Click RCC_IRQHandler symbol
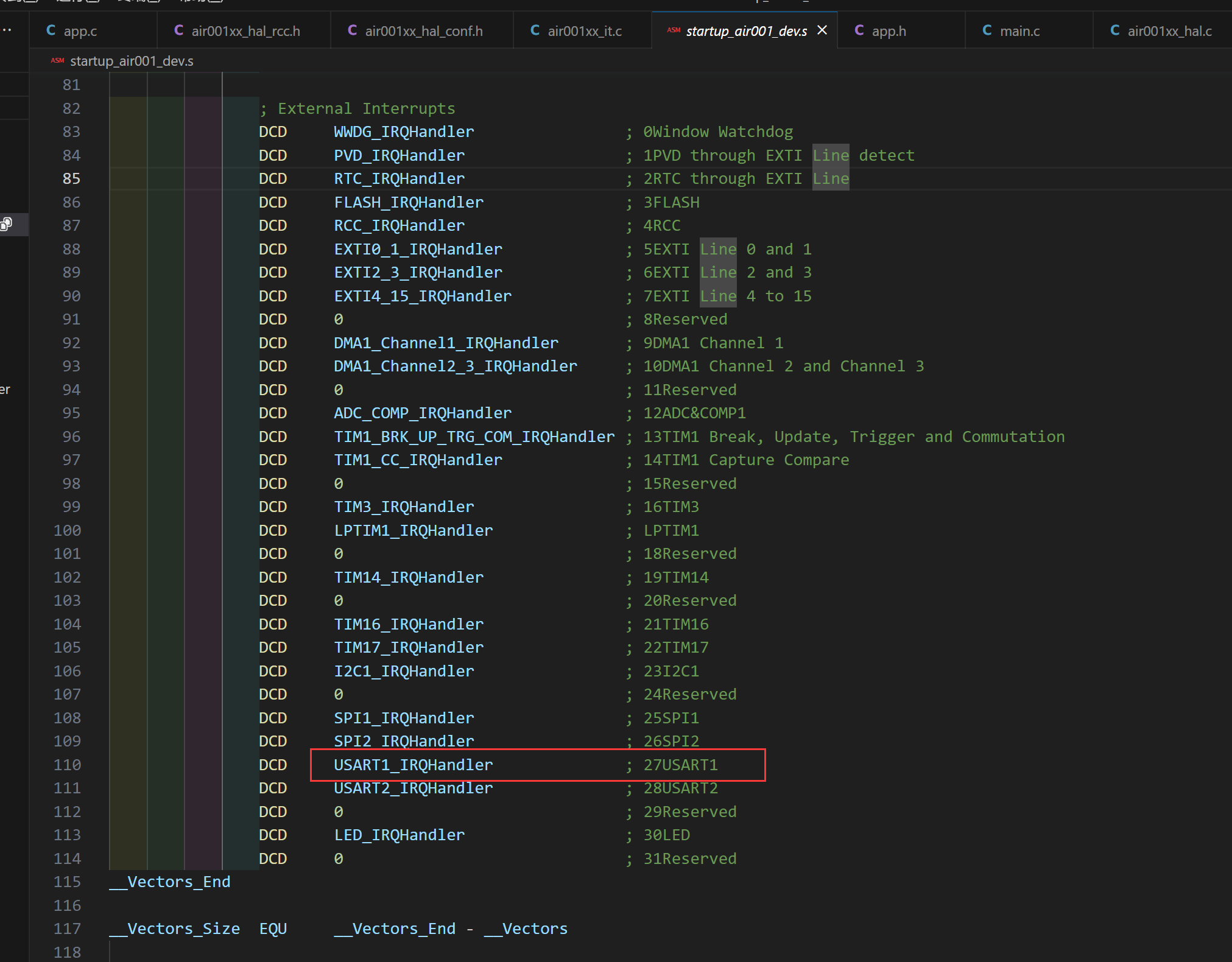Image resolution: width=1232 pixels, height=962 pixels. click(x=399, y=226)
